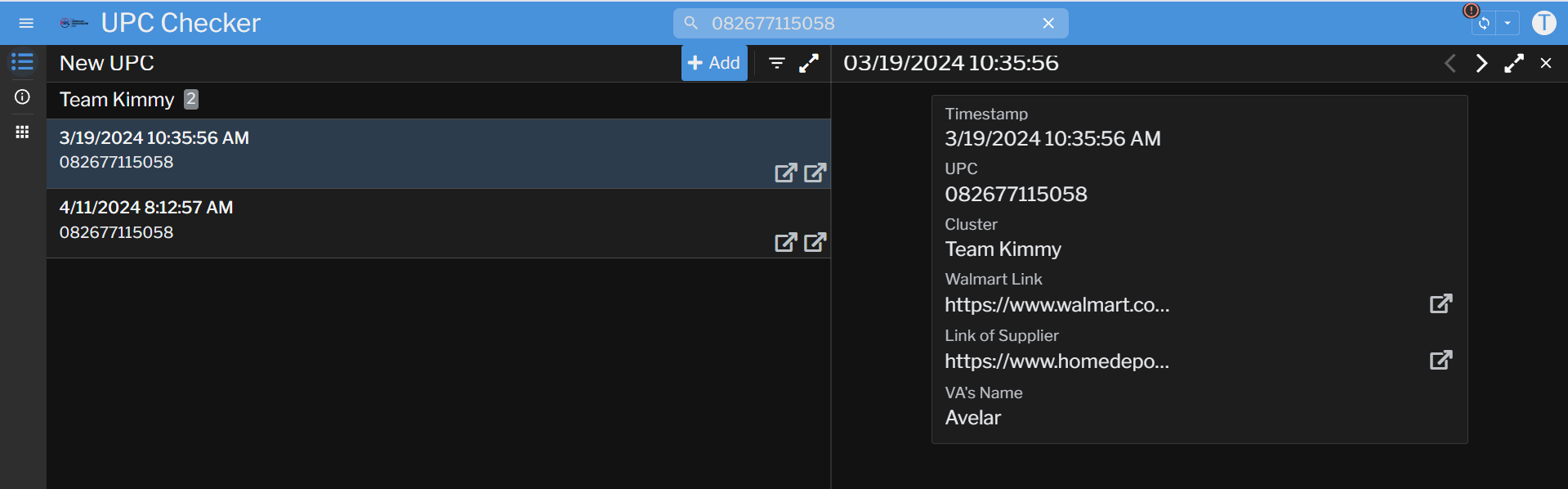
Task: Open the info icon in left sidebar
Action: pyautogui.click(x=22, y=97)
